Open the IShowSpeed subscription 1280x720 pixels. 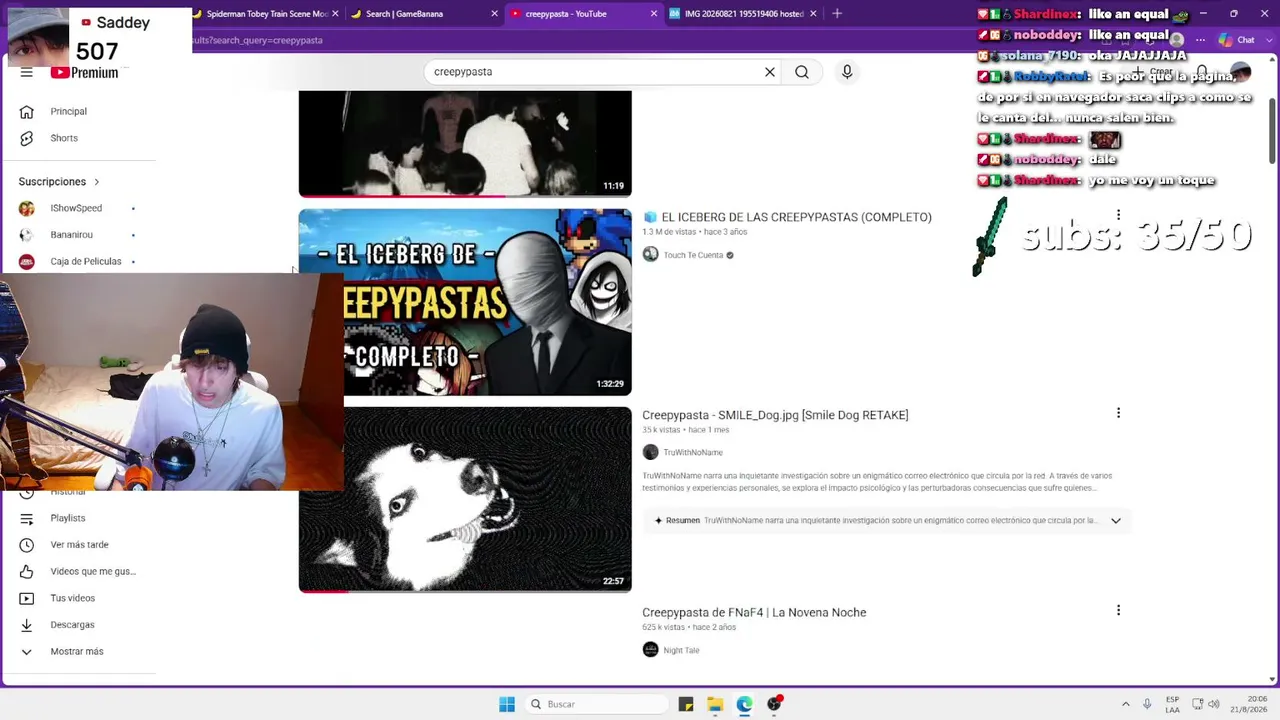(76, 208)
